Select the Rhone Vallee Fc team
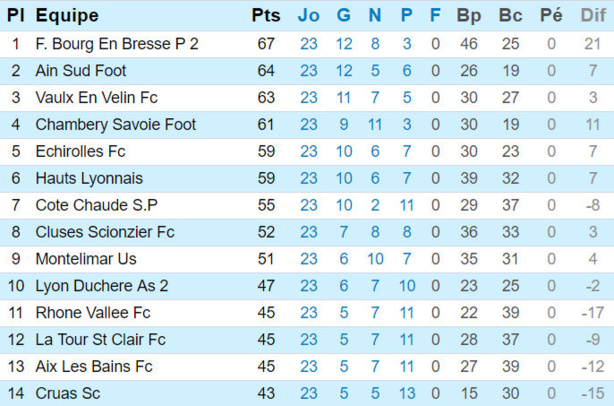This screenshot has height=406, width=614. coord(93,312)
